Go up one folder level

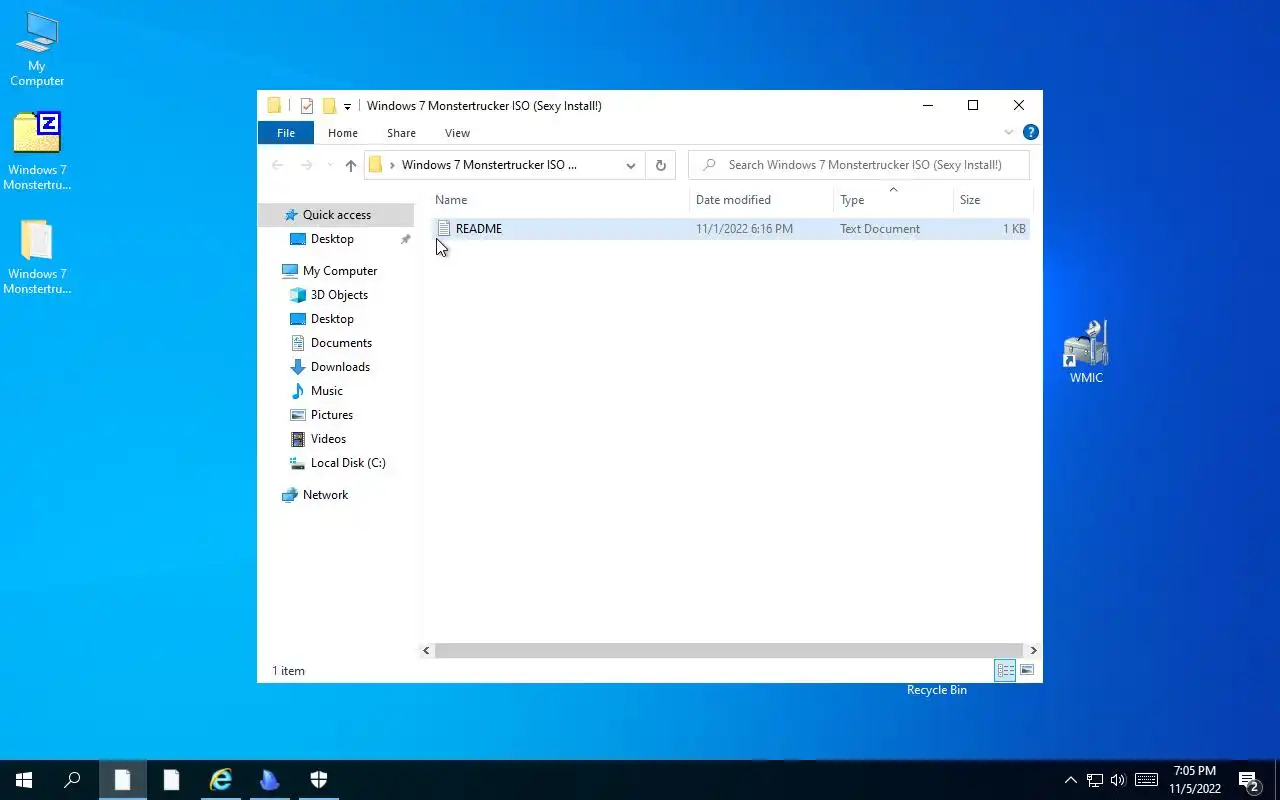point(350,165)
